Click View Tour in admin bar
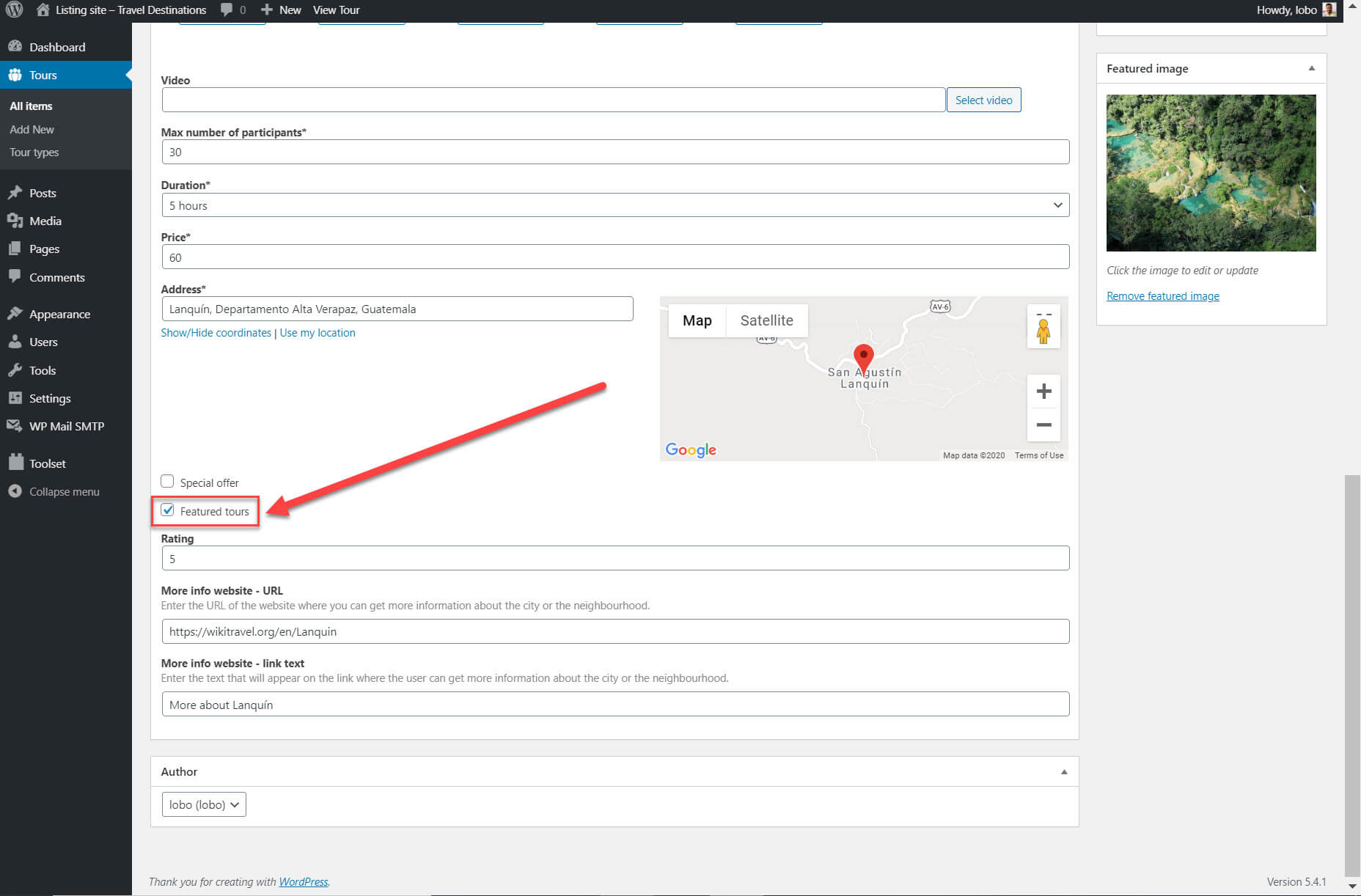This screenshot has width=1361, height=896. click(x=336, y=10)
